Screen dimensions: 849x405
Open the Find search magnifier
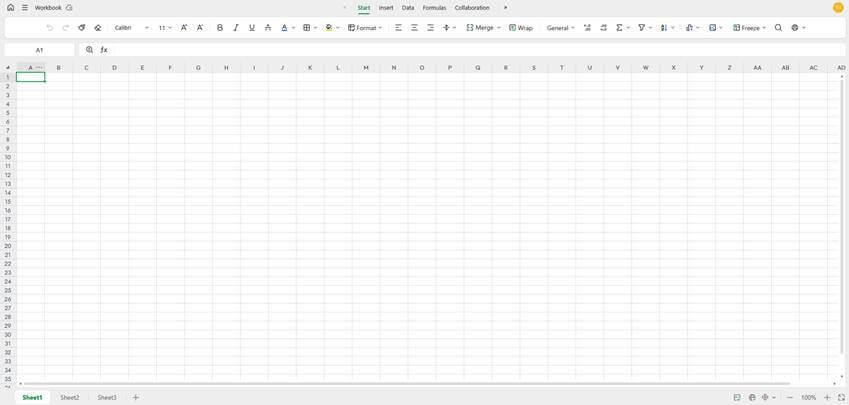point(778,28)
